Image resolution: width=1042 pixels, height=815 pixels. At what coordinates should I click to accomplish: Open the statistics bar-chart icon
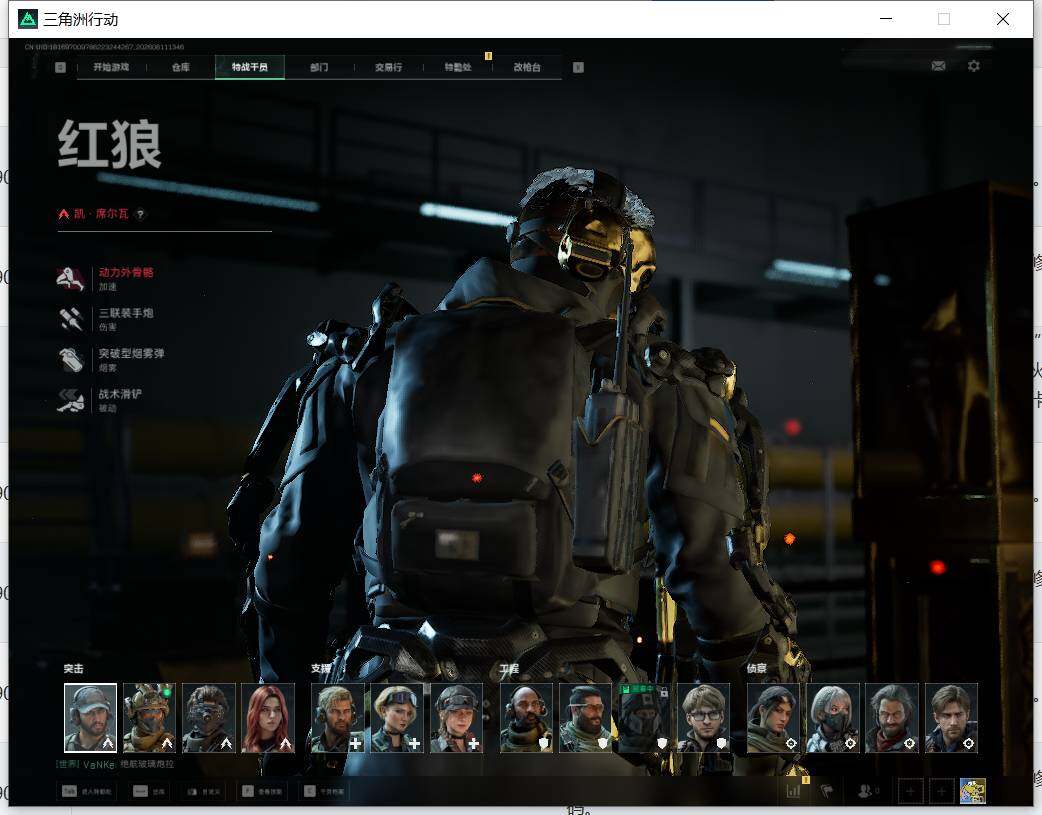click(x=793, y=791)
